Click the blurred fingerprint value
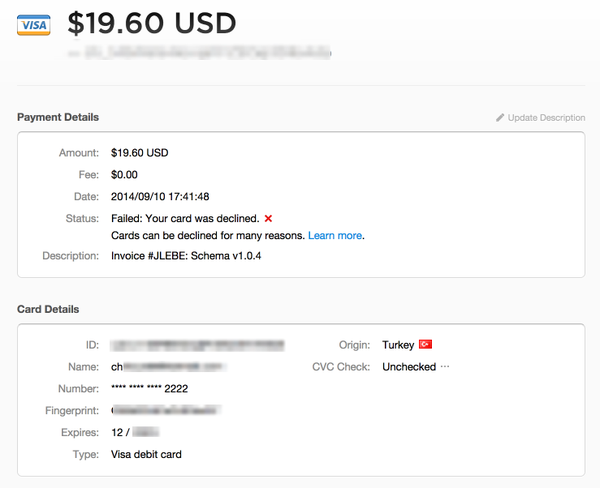This screenshot has width=600, height=488. (166, 411)
